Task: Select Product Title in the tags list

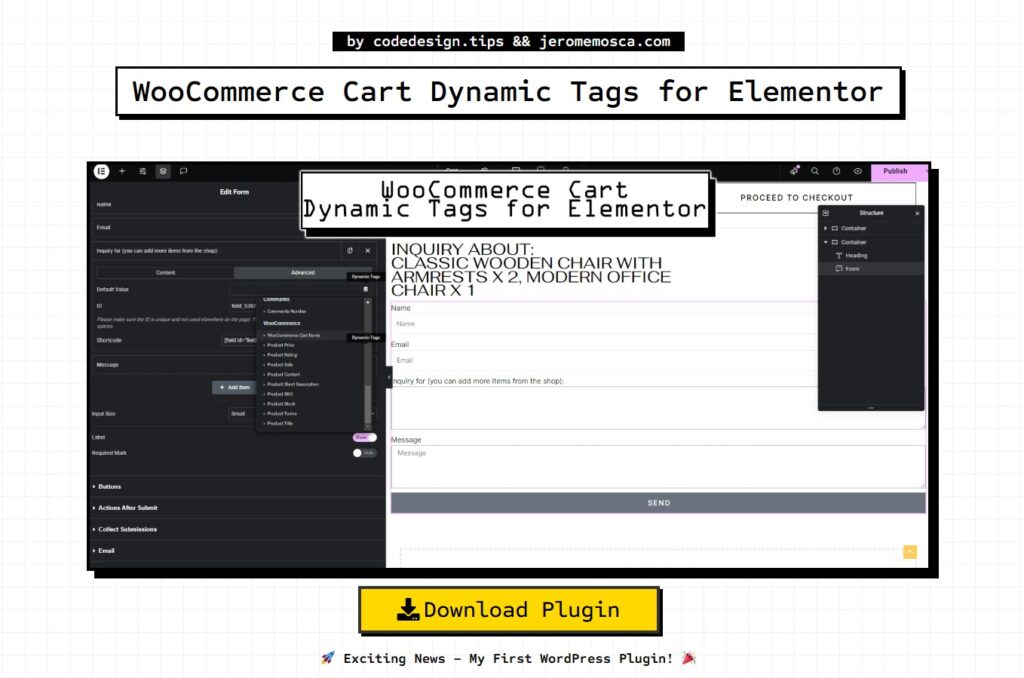Action: click(x=280, y=424)
